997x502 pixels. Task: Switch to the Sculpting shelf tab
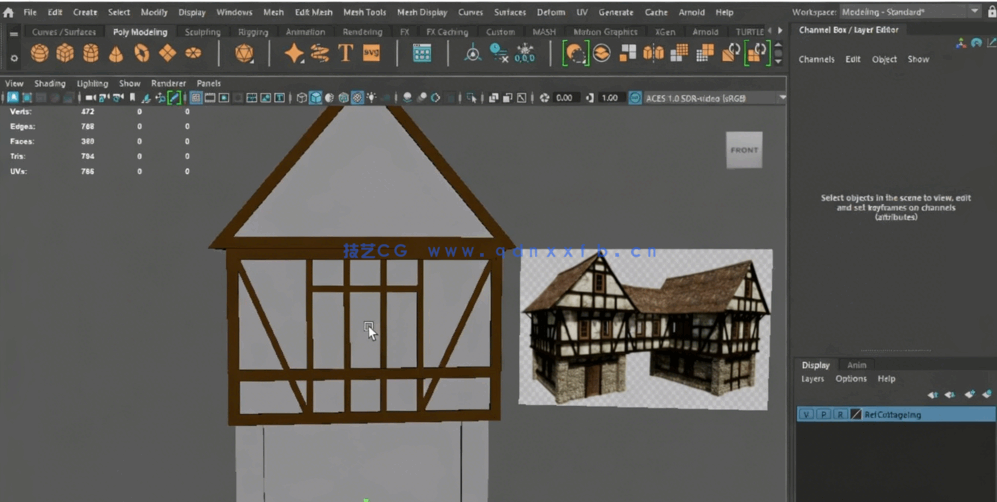[x=203, y=32]
